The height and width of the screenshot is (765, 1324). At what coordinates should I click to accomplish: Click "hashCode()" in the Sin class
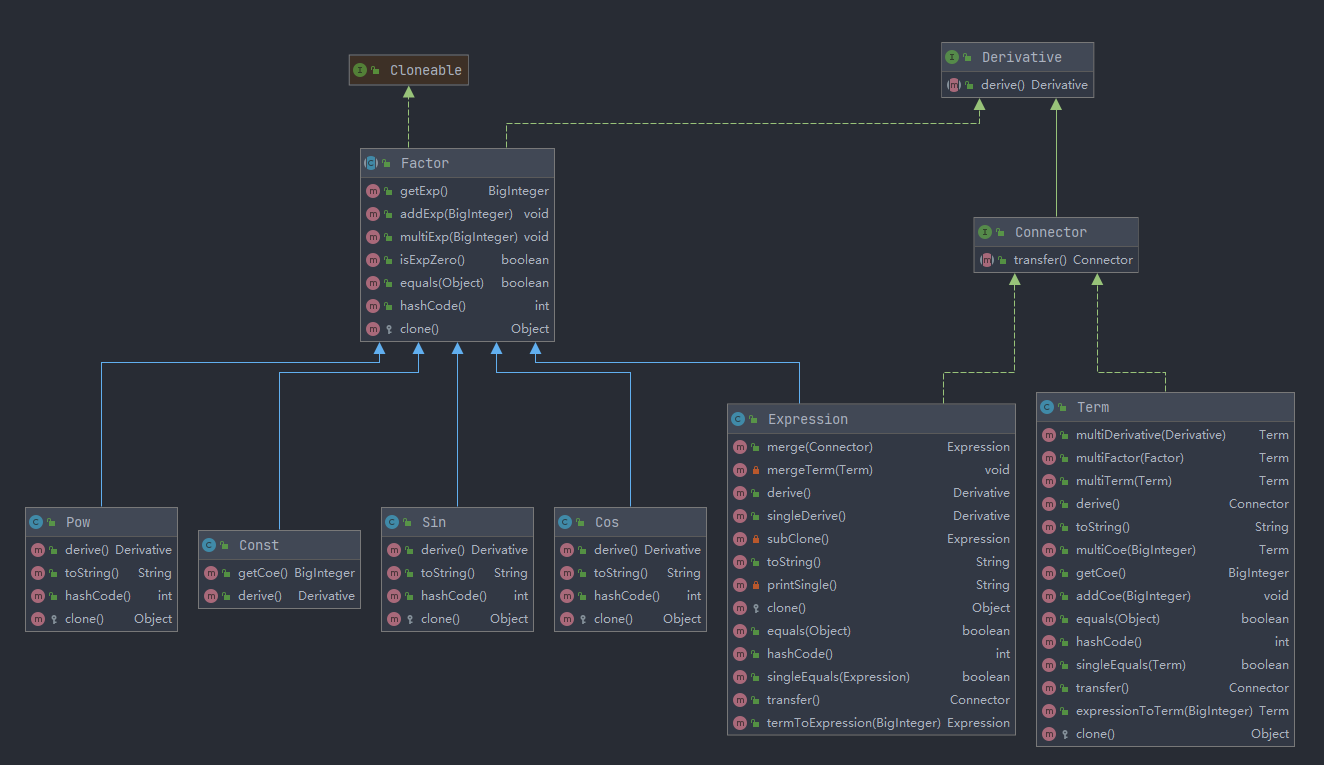click(x=454, y=596)
